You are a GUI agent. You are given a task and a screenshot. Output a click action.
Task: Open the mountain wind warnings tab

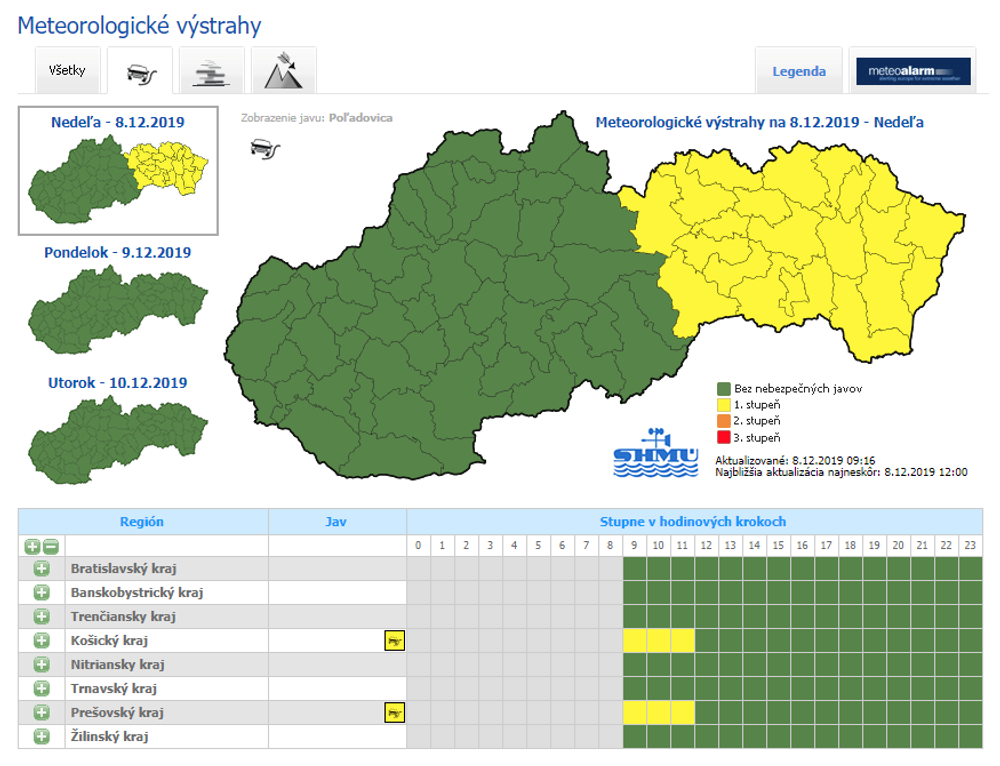(x=283, y=72)
